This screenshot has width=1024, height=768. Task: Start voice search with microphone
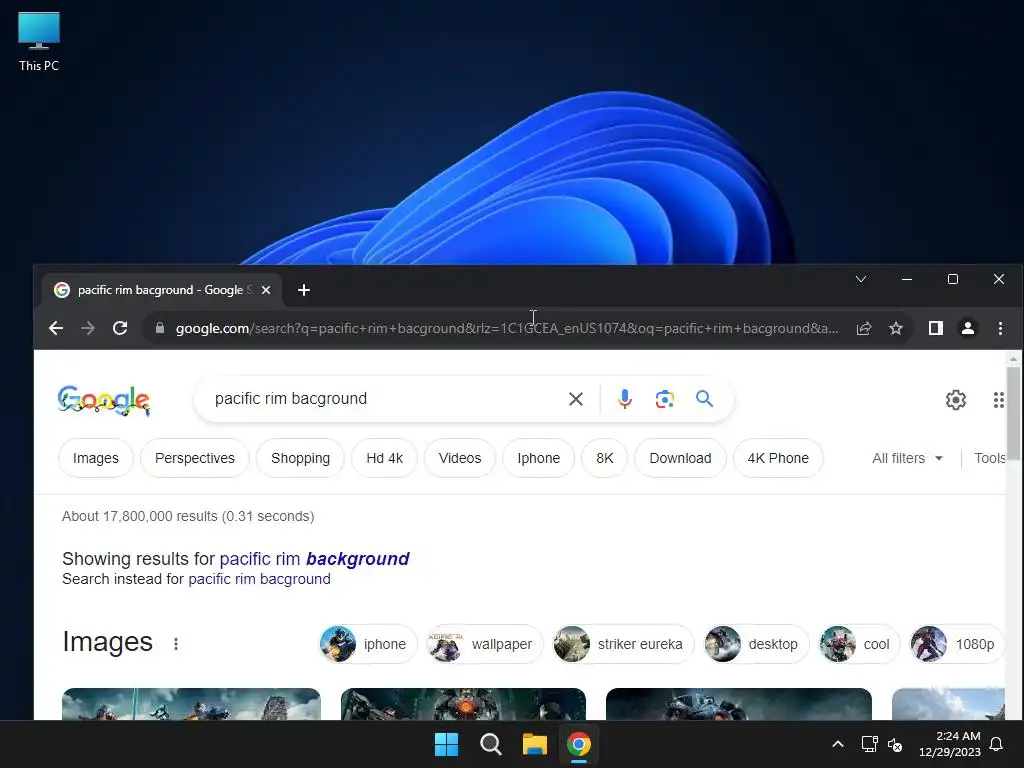[x=624, y=398]
